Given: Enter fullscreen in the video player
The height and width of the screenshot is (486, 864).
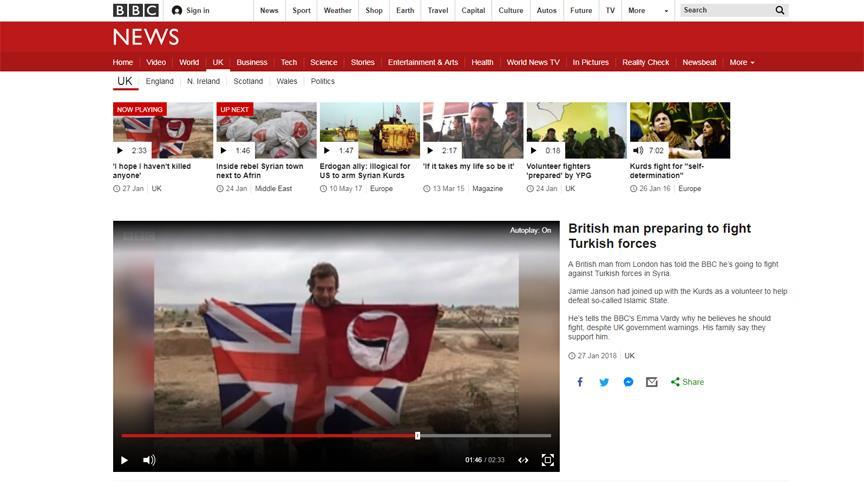Looking at the screenshot, I should (547, 460).
